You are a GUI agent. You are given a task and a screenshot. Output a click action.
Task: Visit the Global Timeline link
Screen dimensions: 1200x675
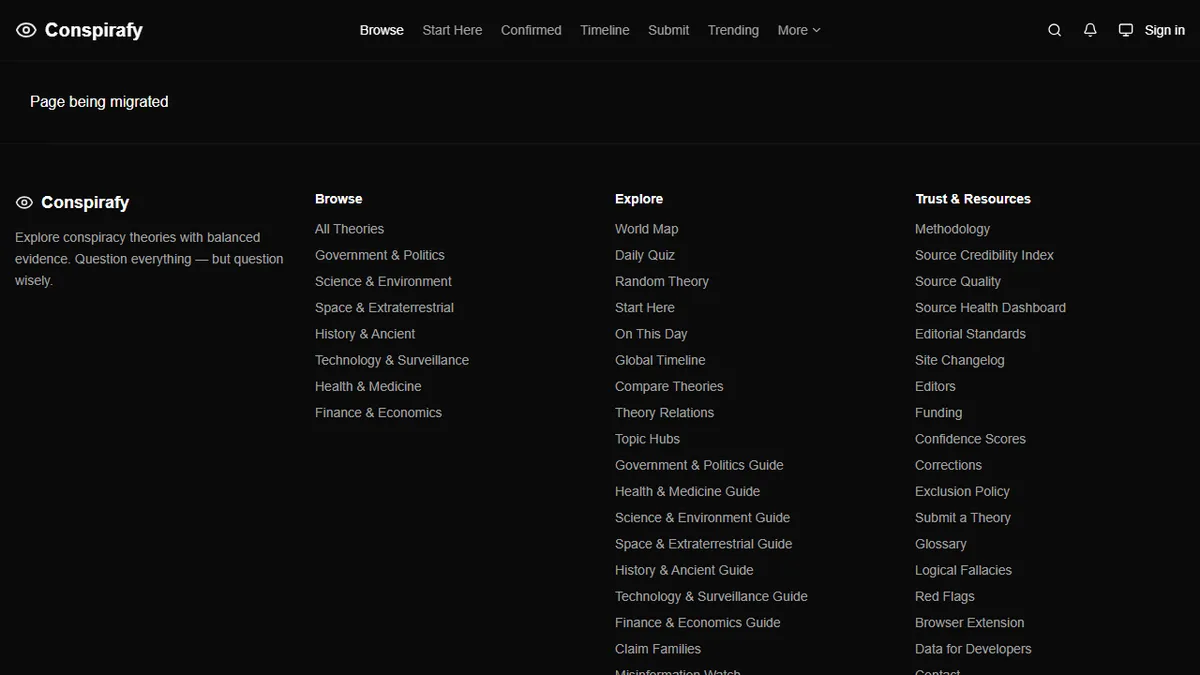660,360
